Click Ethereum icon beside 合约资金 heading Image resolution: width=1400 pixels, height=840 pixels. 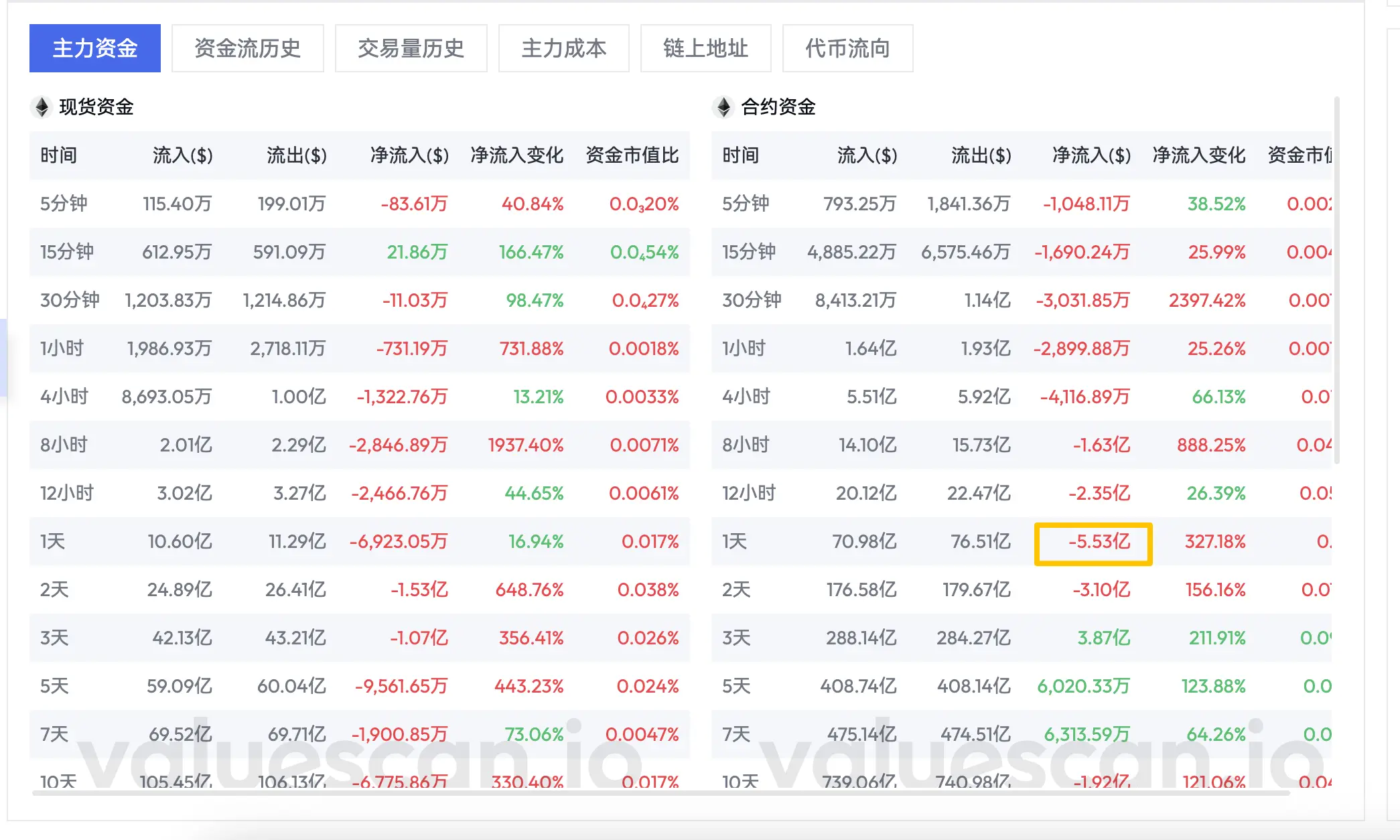pos(723,107)
